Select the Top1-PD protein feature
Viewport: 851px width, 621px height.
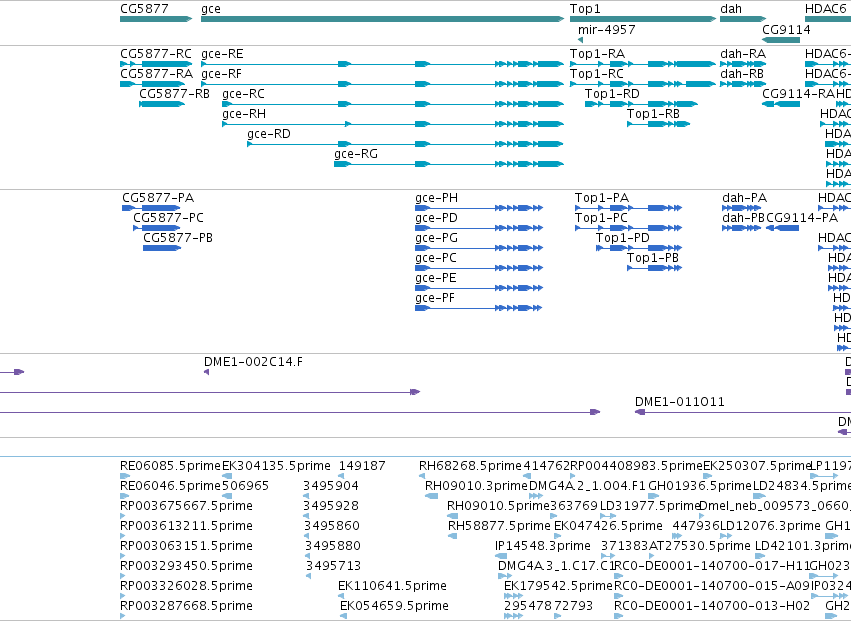coord(639,248)
